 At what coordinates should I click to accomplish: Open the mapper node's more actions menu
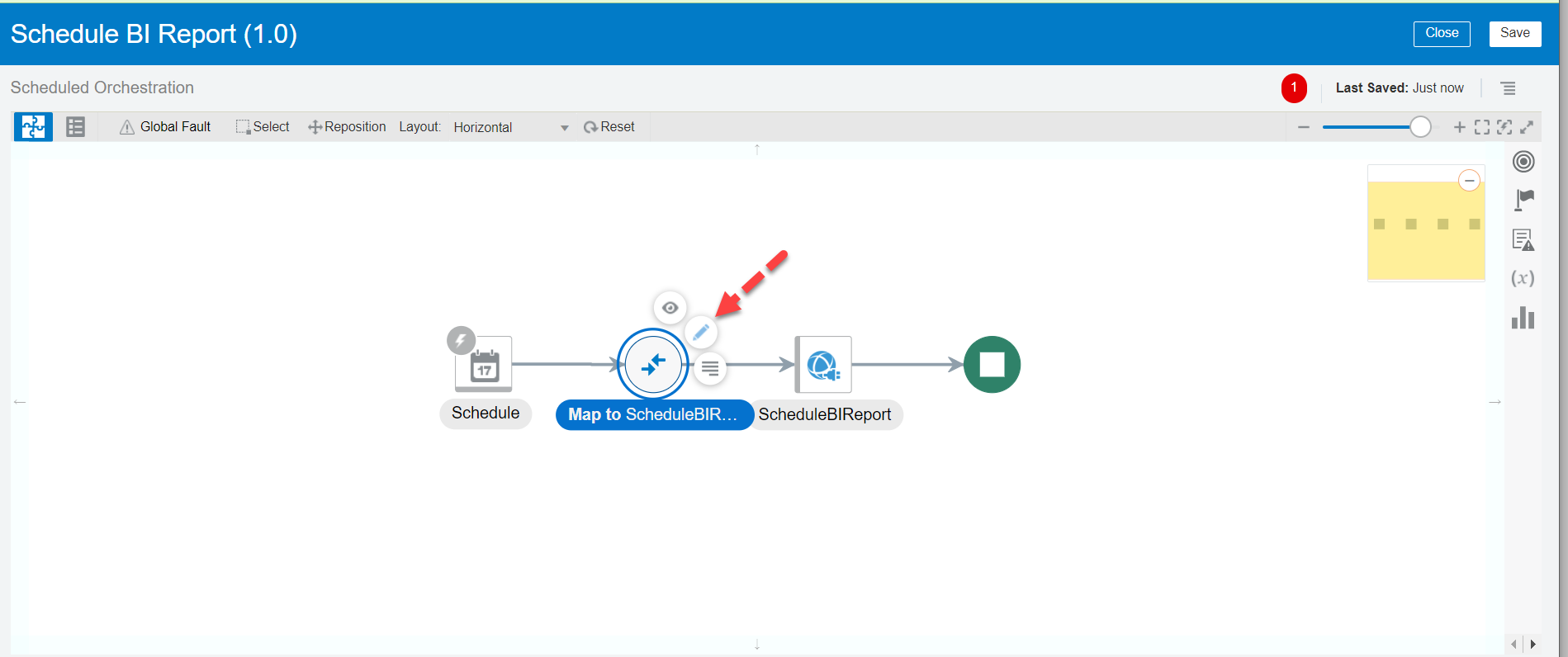(710, 368)
